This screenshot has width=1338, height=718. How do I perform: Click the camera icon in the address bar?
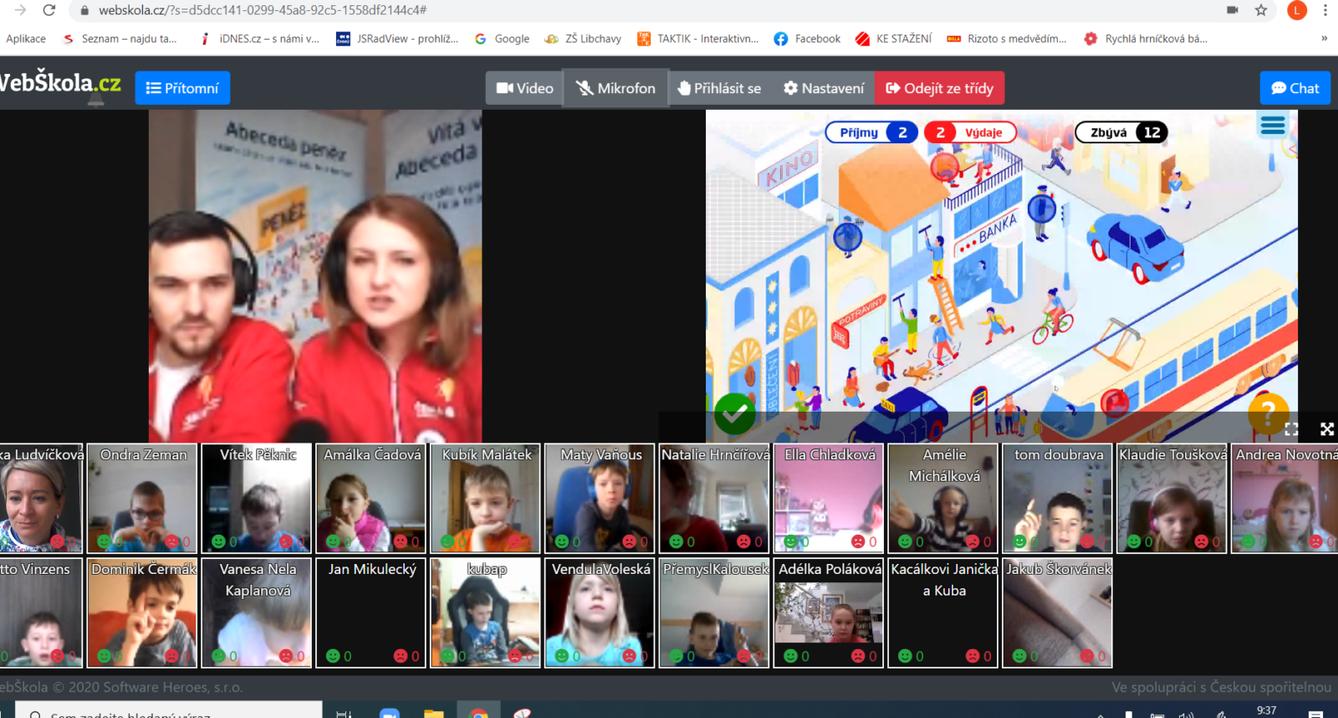pos(1232,10)
